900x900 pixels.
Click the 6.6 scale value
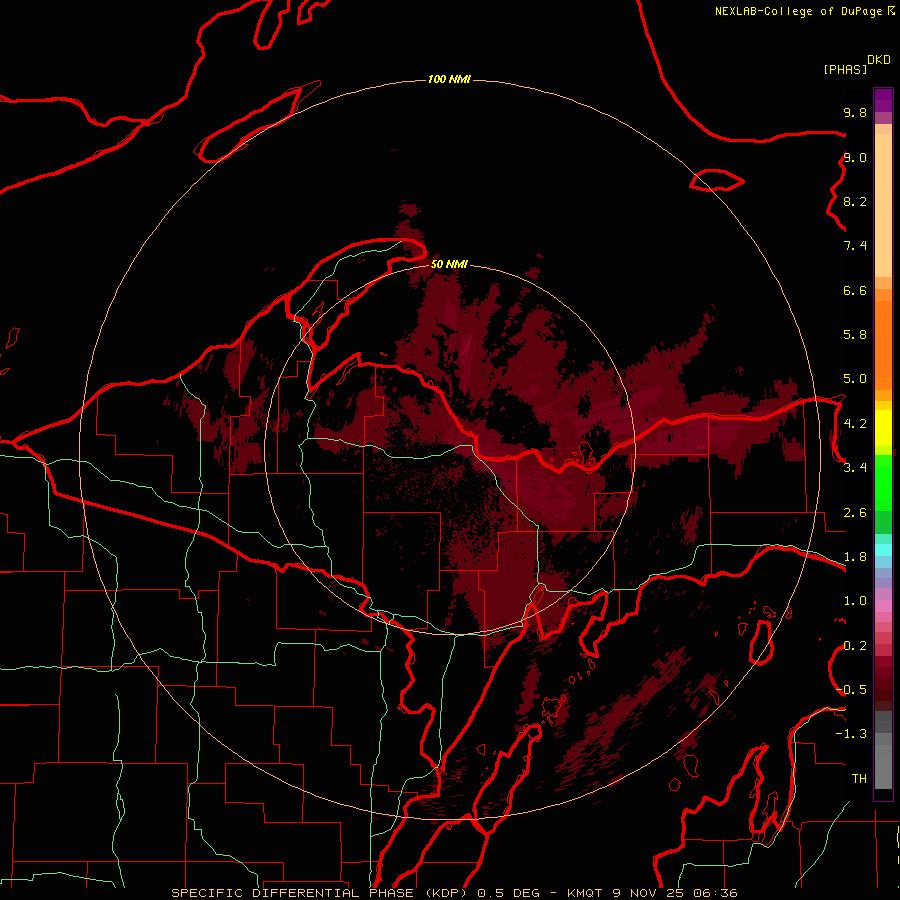[x=855, y=290]
